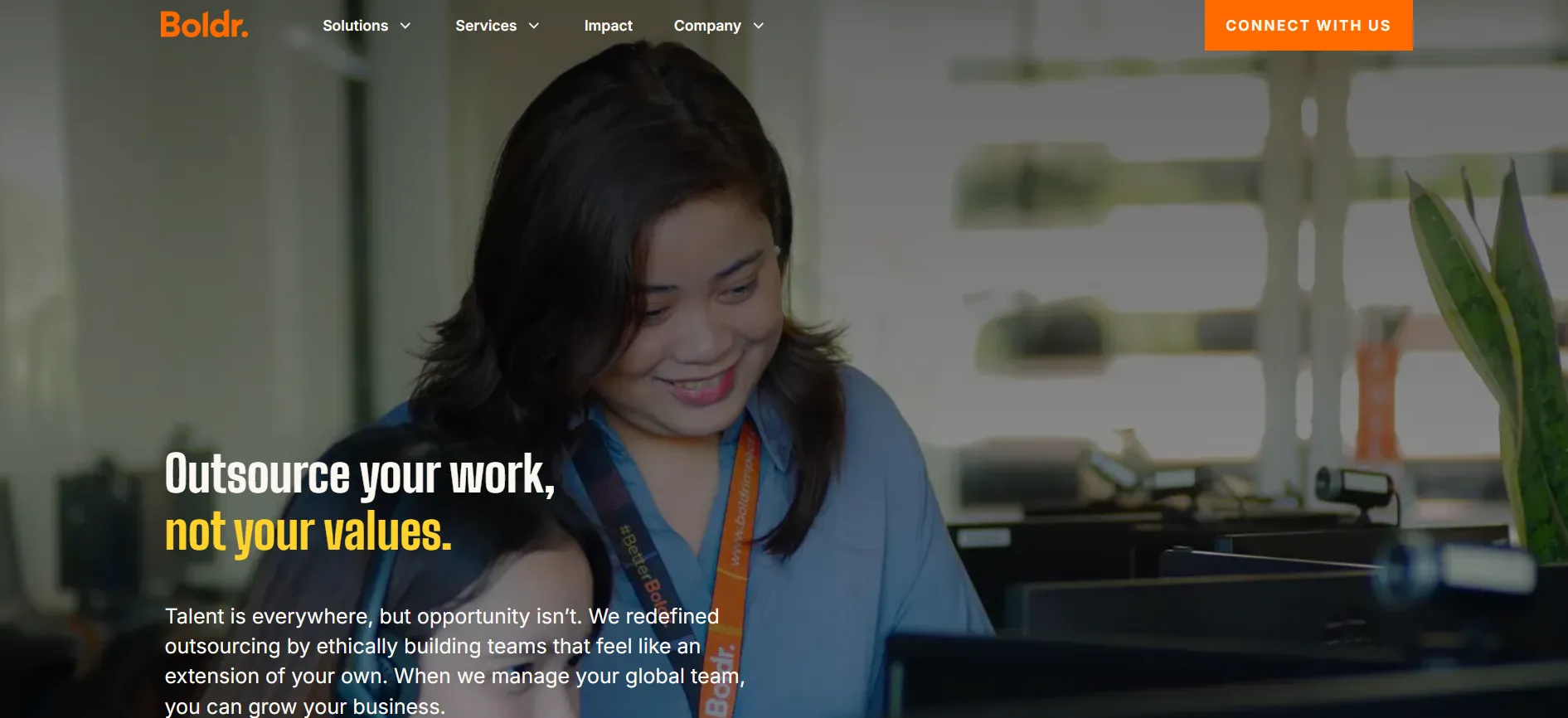Click the Boldr logo in header
Viewport: 1568px width, 718px height.
[204, 25]
